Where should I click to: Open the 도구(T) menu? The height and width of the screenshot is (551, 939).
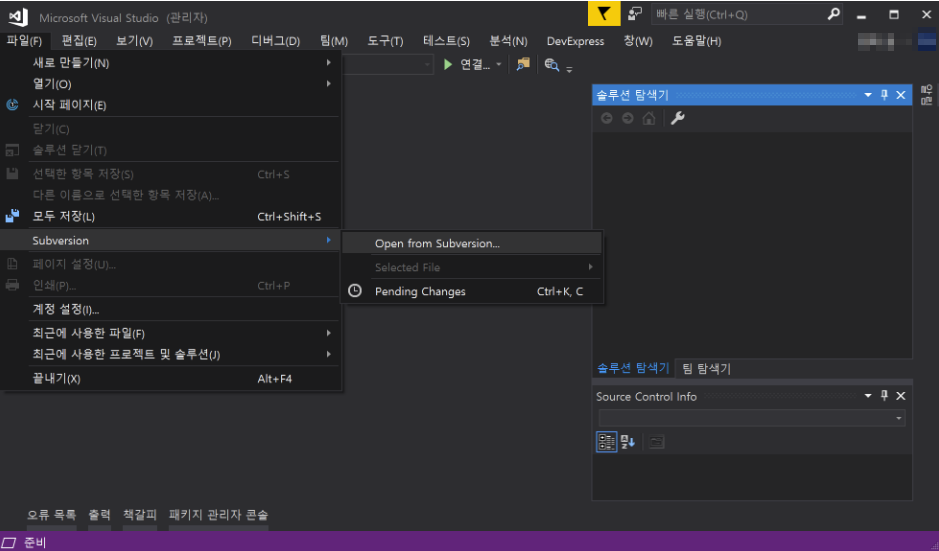click(385, 41)
